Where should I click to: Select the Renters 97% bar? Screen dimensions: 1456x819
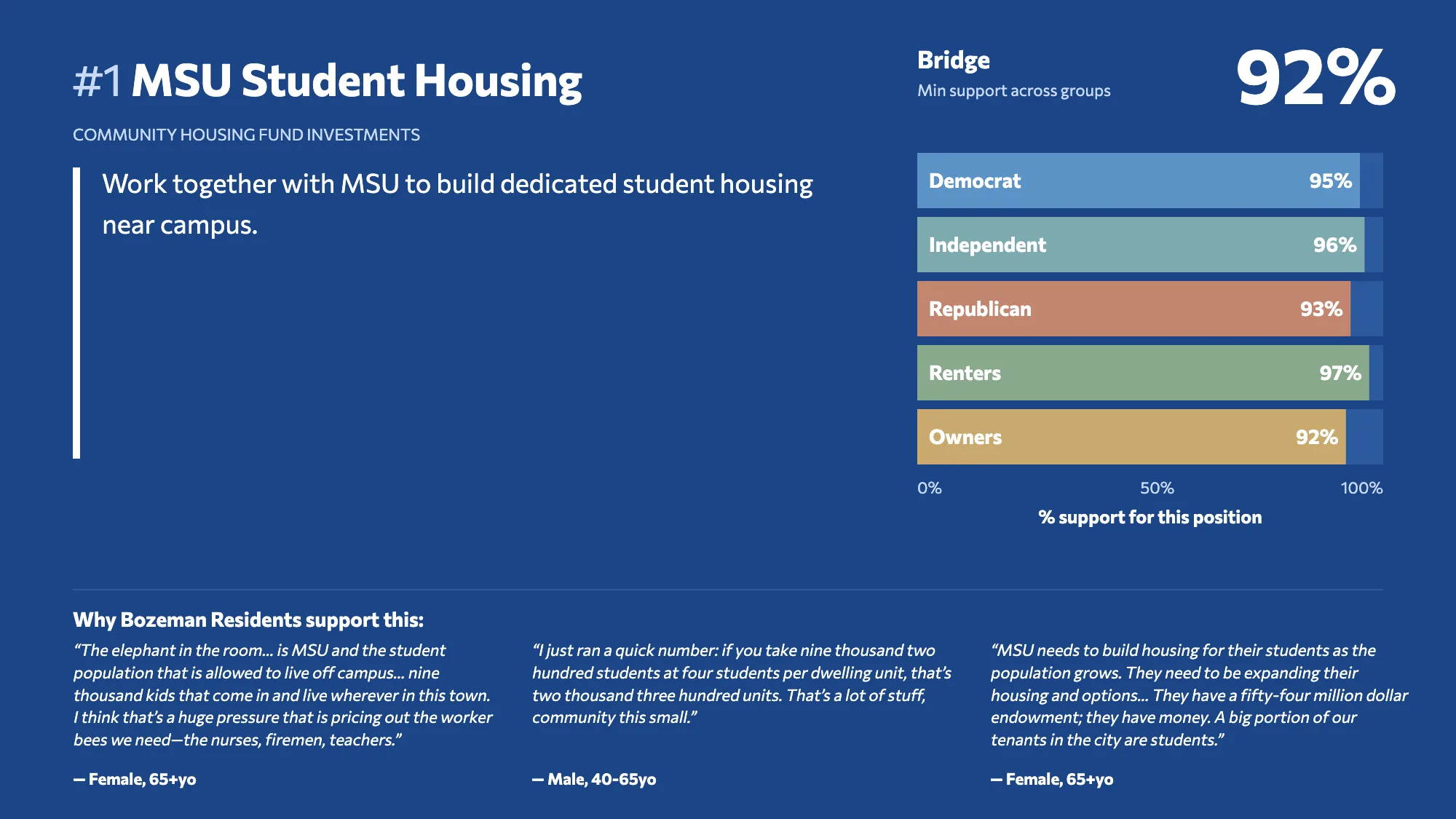click(1143, 373)
